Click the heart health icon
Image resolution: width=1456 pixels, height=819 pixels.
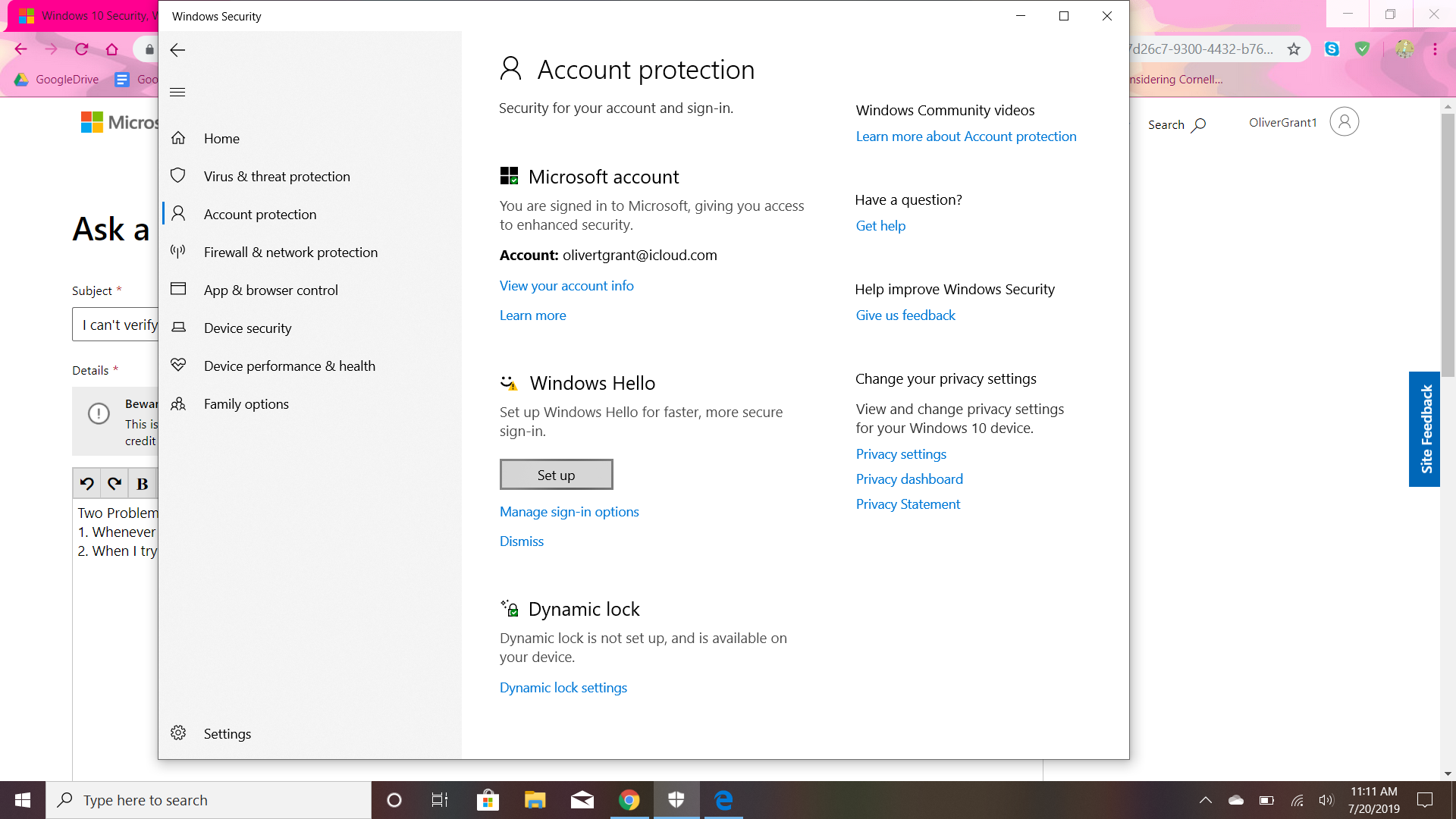[x=178, y=365]
